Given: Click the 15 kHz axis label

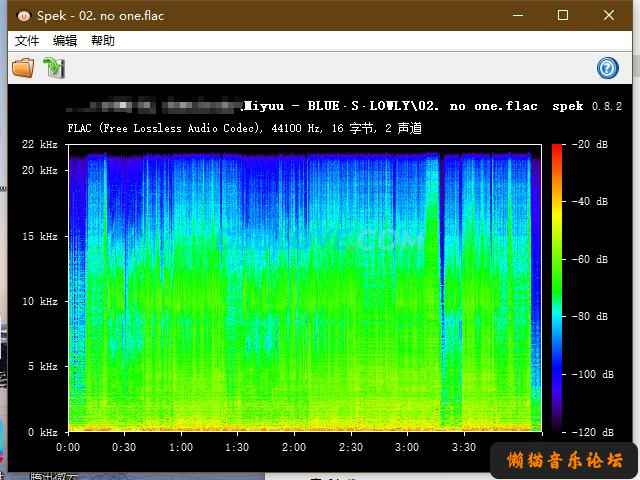Looking at the screenshot, I should click(x=40, y=236).
